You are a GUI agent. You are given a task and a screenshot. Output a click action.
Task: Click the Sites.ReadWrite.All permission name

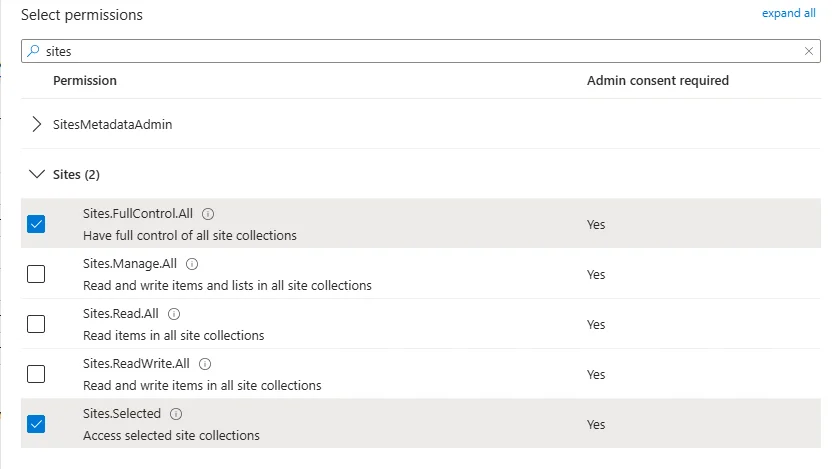[x=136, y=363]
